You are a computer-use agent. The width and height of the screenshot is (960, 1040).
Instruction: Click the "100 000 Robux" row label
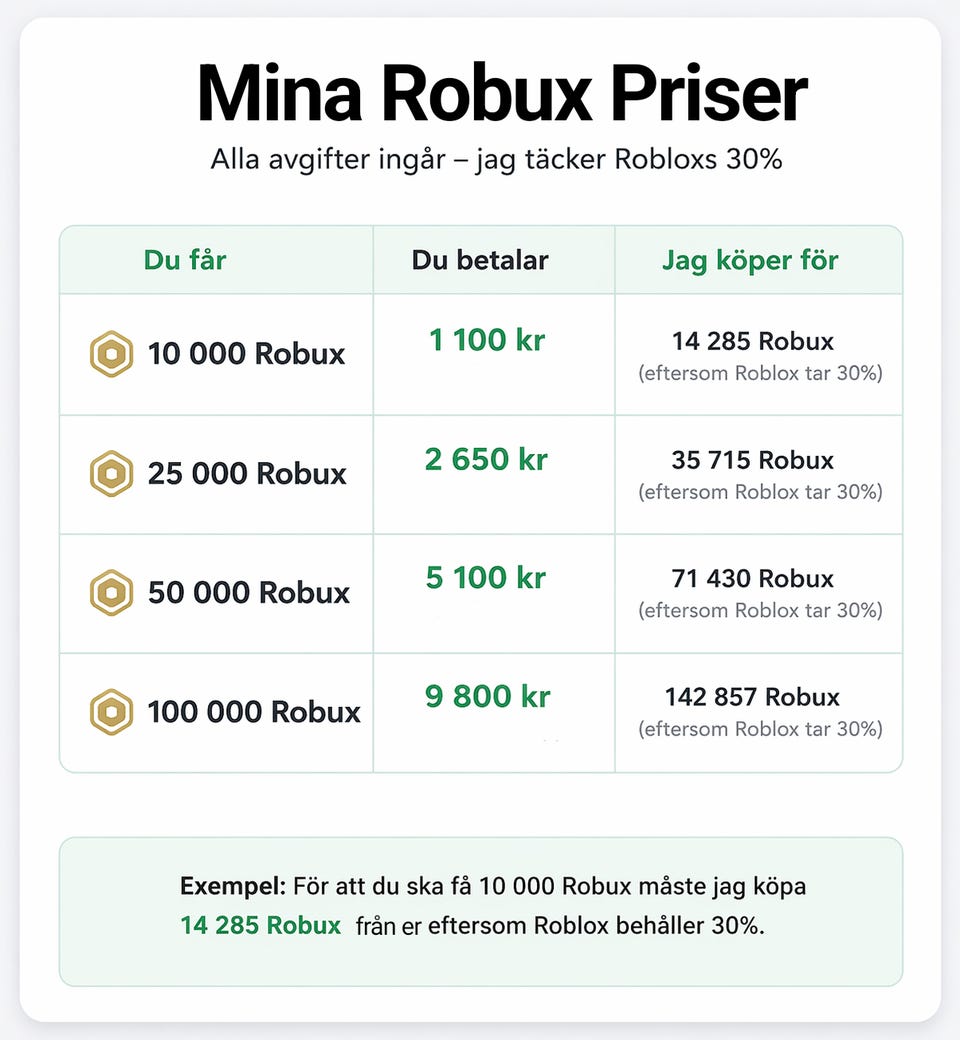[254, 711]
